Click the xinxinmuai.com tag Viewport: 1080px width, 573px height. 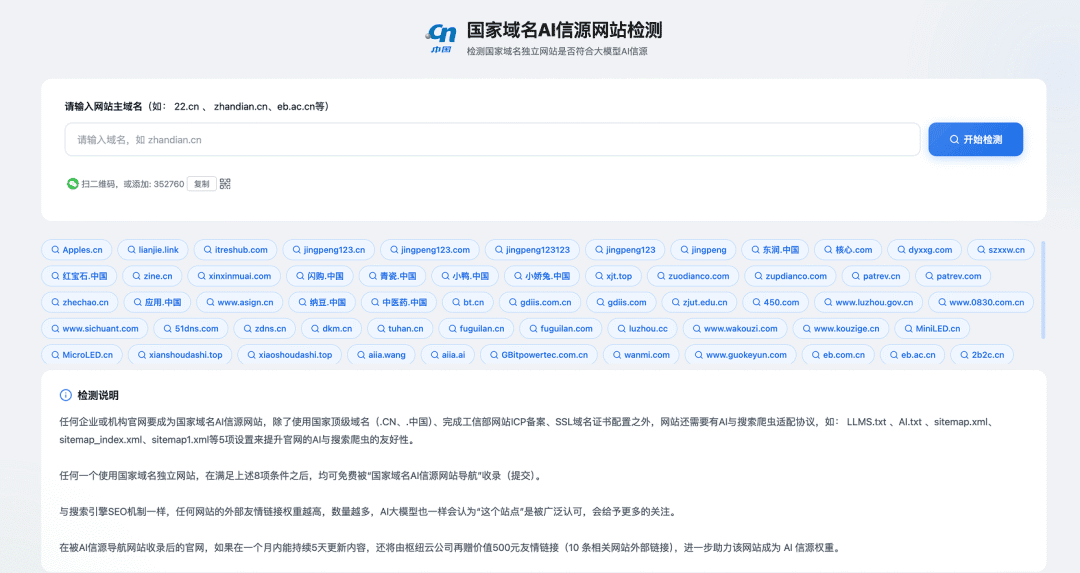pos(234,276)
